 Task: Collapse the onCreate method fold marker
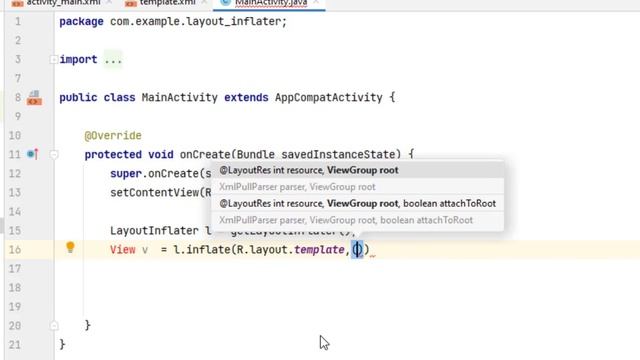point(53,154)
